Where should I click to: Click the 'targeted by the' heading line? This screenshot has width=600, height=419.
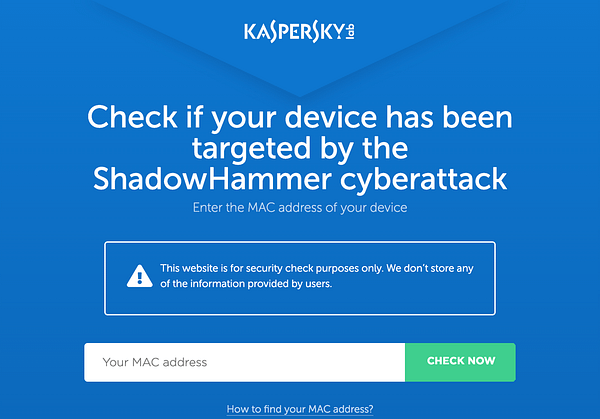300,148
